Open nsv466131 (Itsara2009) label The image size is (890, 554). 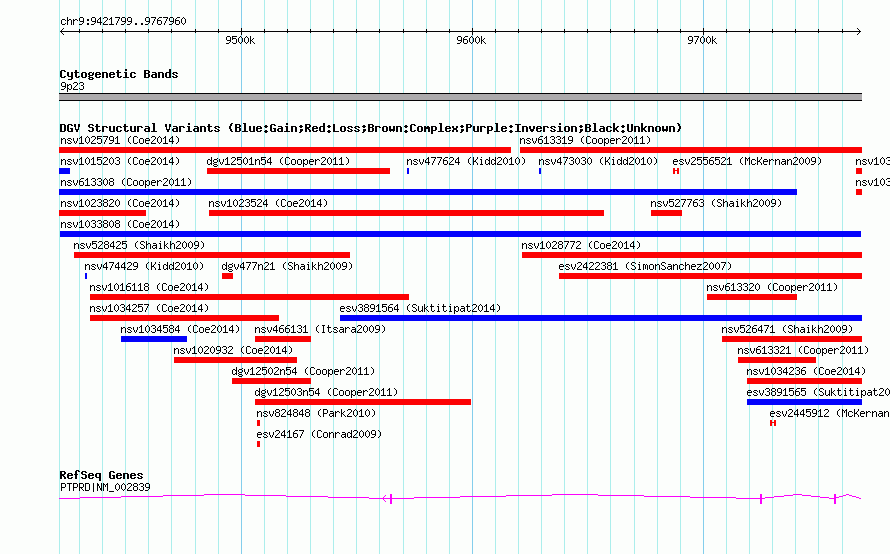pyautogui.click(x=320, y=329)
